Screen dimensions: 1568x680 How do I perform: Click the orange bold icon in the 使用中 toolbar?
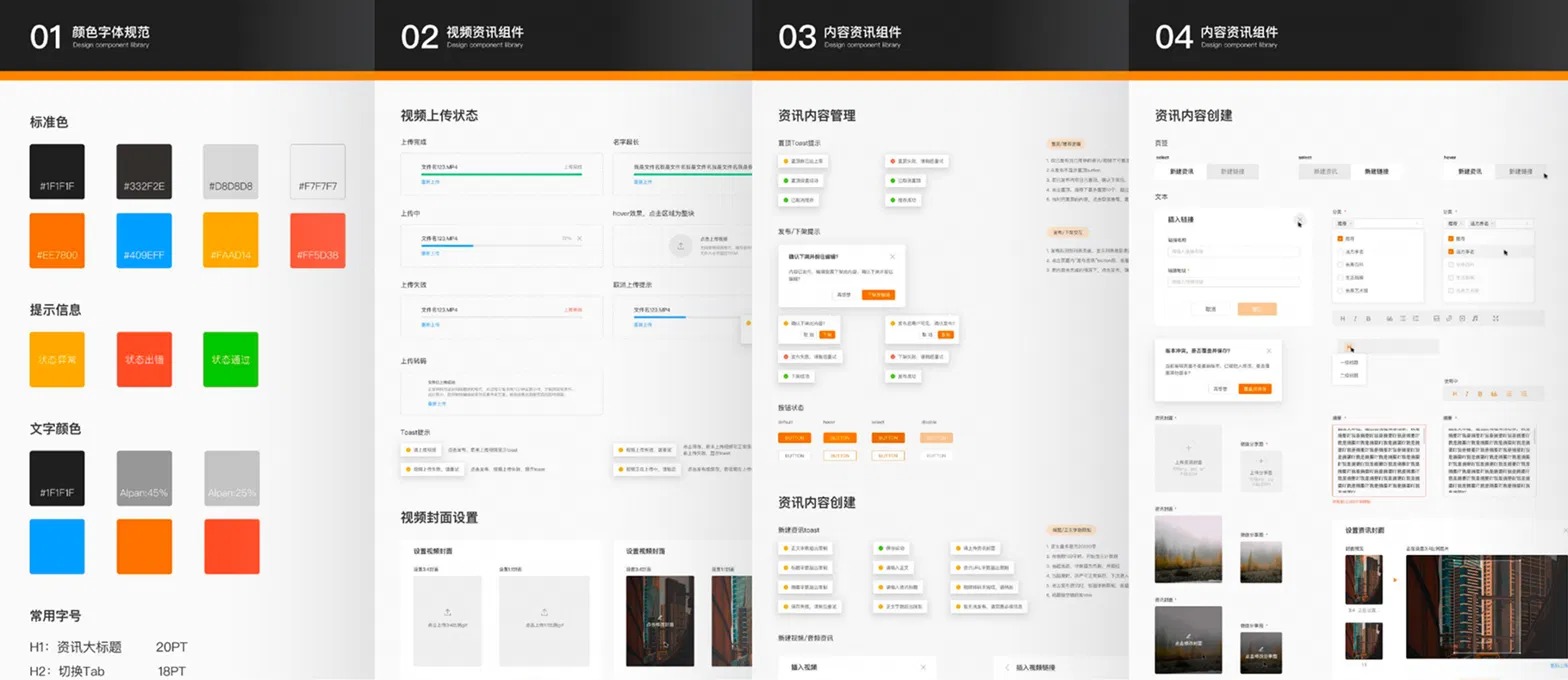point(1481,393)
